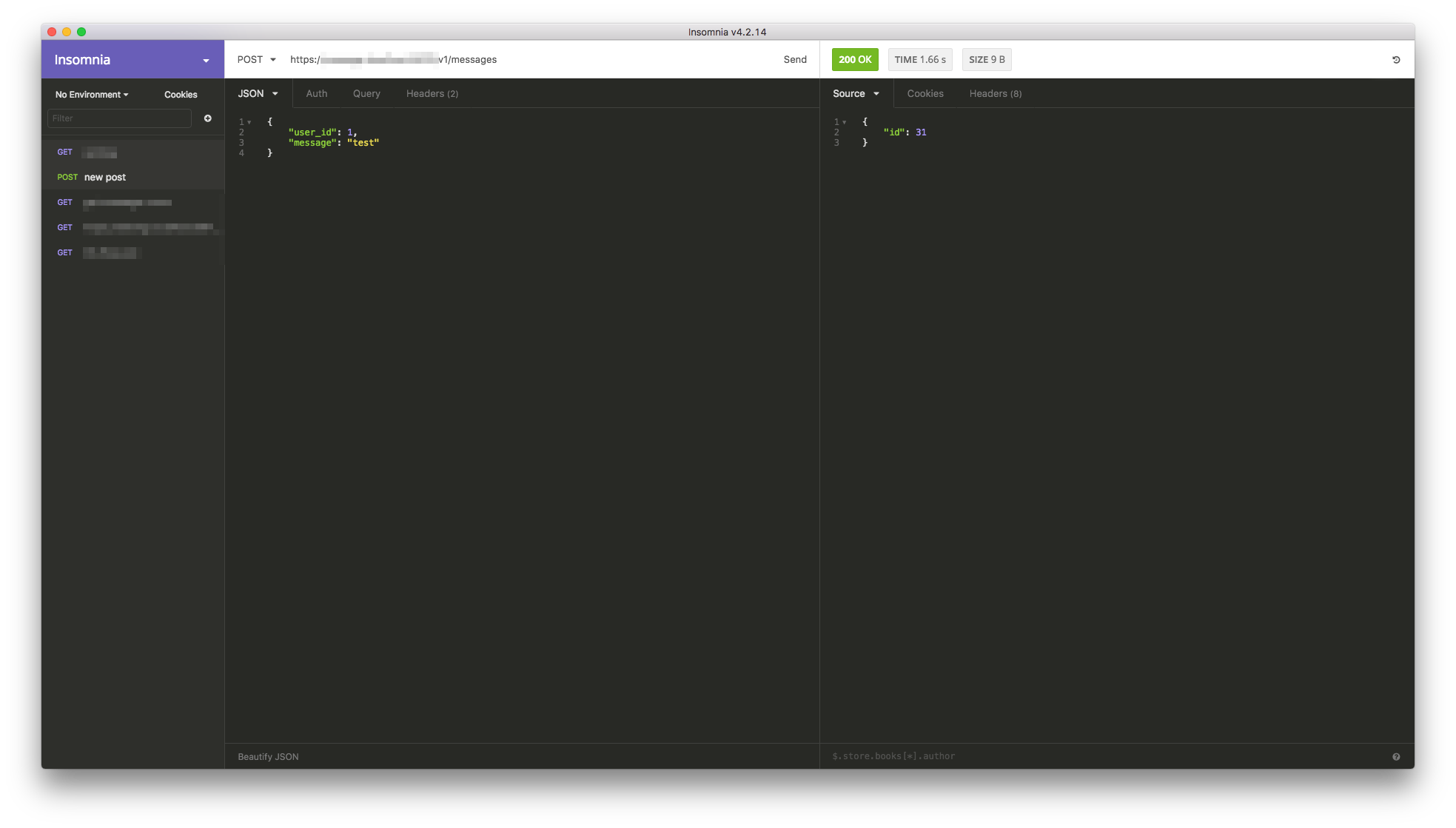This screenshot has width=1456, height=828.
Task: Click Send to submit the request
Action: (x=795, y=59)
